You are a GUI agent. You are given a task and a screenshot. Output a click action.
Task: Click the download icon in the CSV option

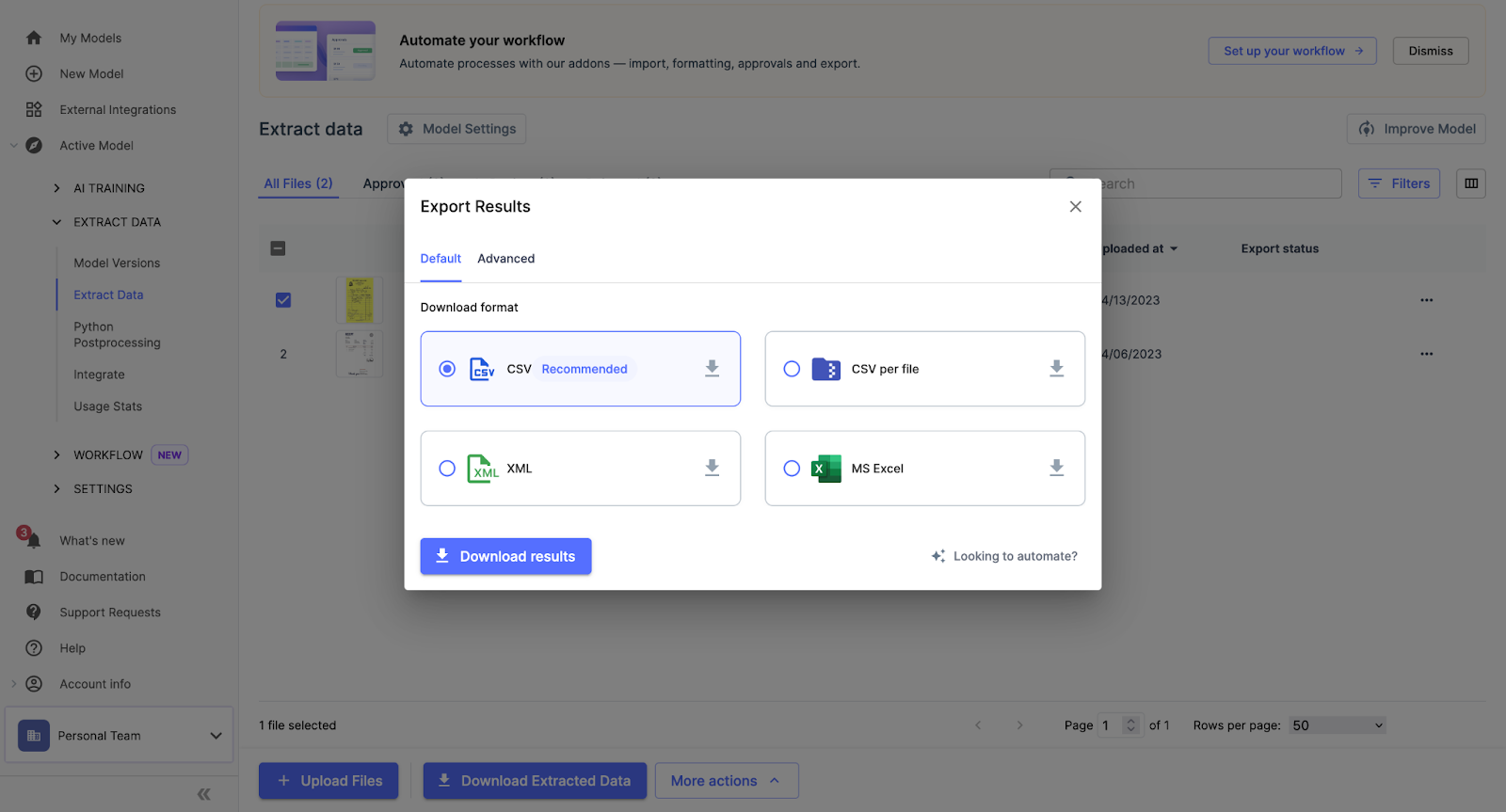(x=713, y=369)
